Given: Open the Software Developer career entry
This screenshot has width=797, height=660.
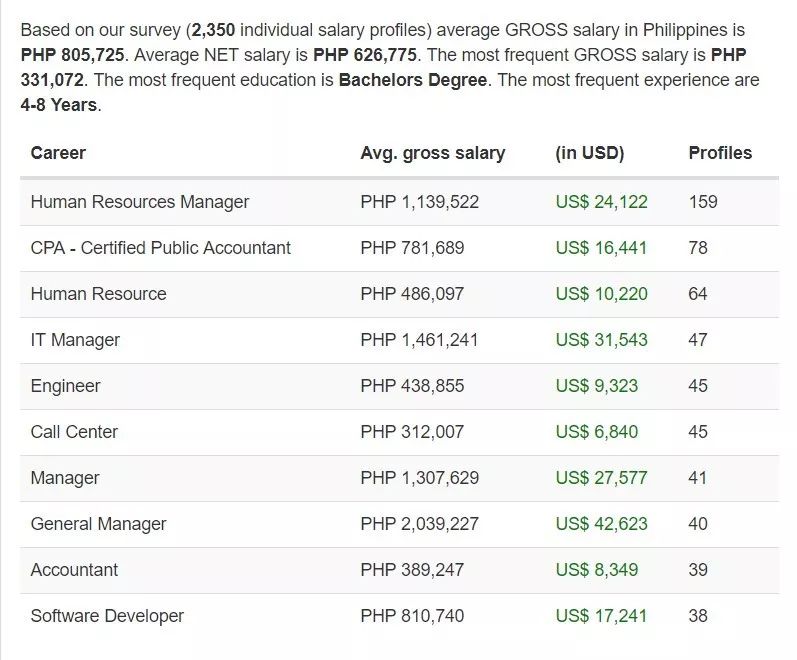Looking at the screenshot, I should pos(107,616).
